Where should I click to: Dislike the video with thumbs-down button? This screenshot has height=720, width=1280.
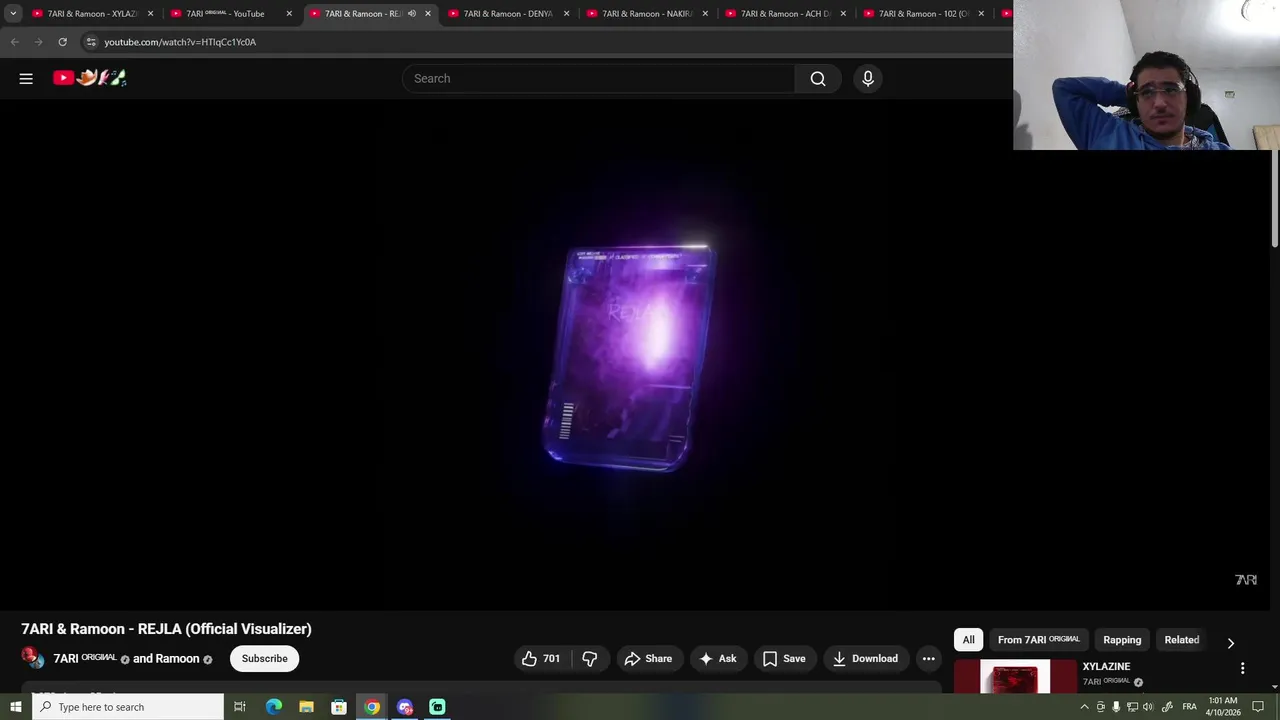point(589,658)
